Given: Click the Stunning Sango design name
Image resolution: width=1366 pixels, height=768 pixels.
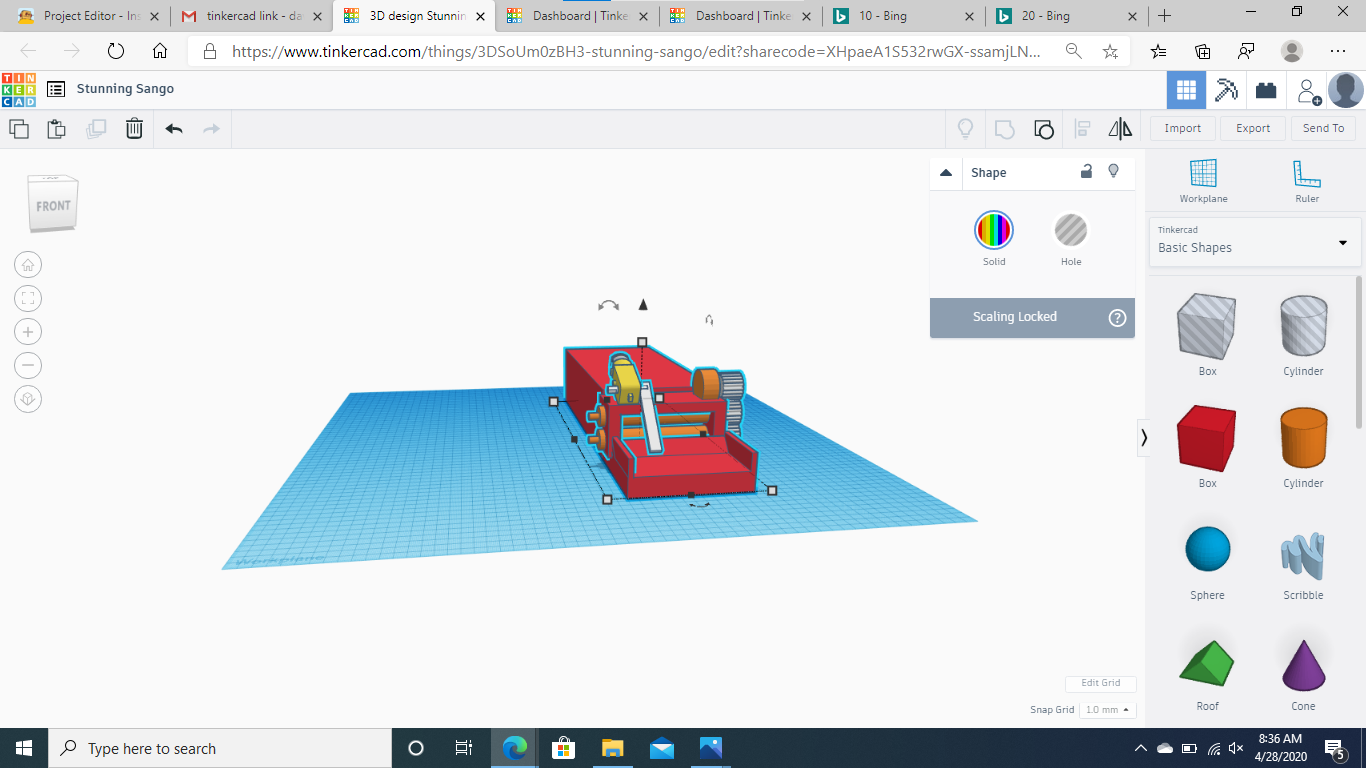Looking at the screenshot, I should pos(125,89).
